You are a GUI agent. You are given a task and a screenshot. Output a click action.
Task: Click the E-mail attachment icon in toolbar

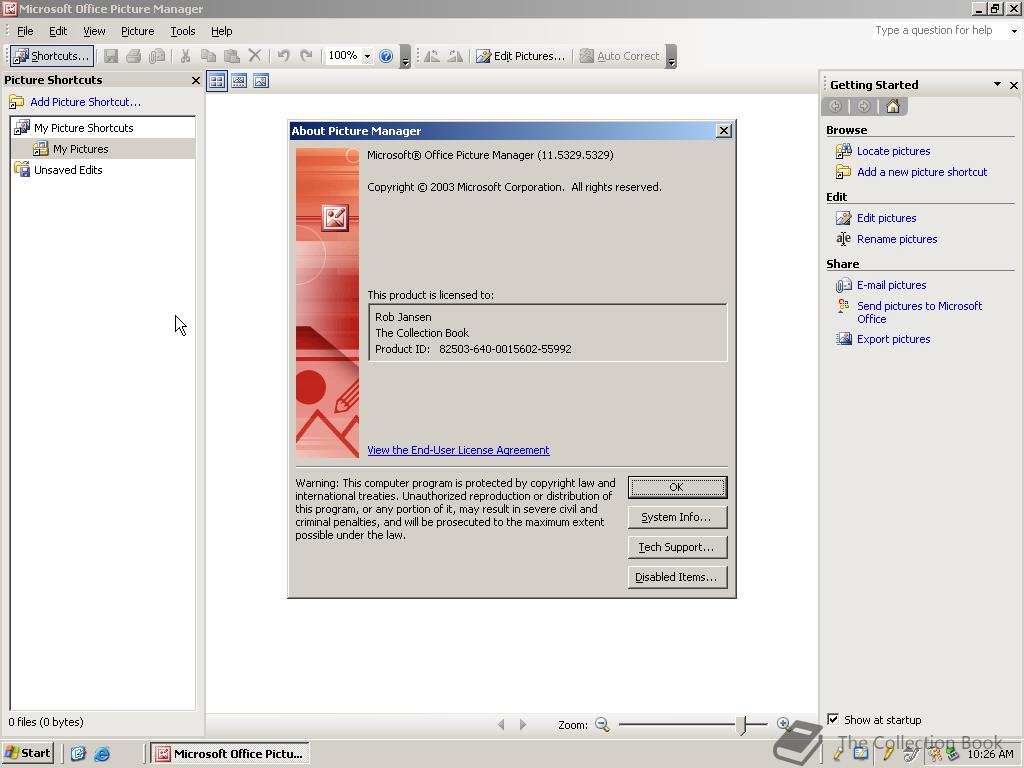pos(157,56)
